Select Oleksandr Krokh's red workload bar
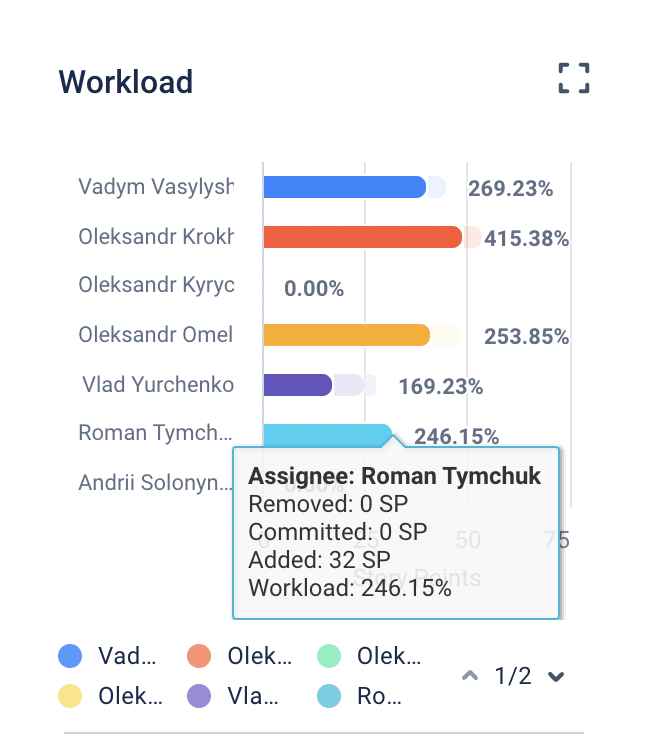Viewport: 646px width, 740px height. (x=361, y=237)
